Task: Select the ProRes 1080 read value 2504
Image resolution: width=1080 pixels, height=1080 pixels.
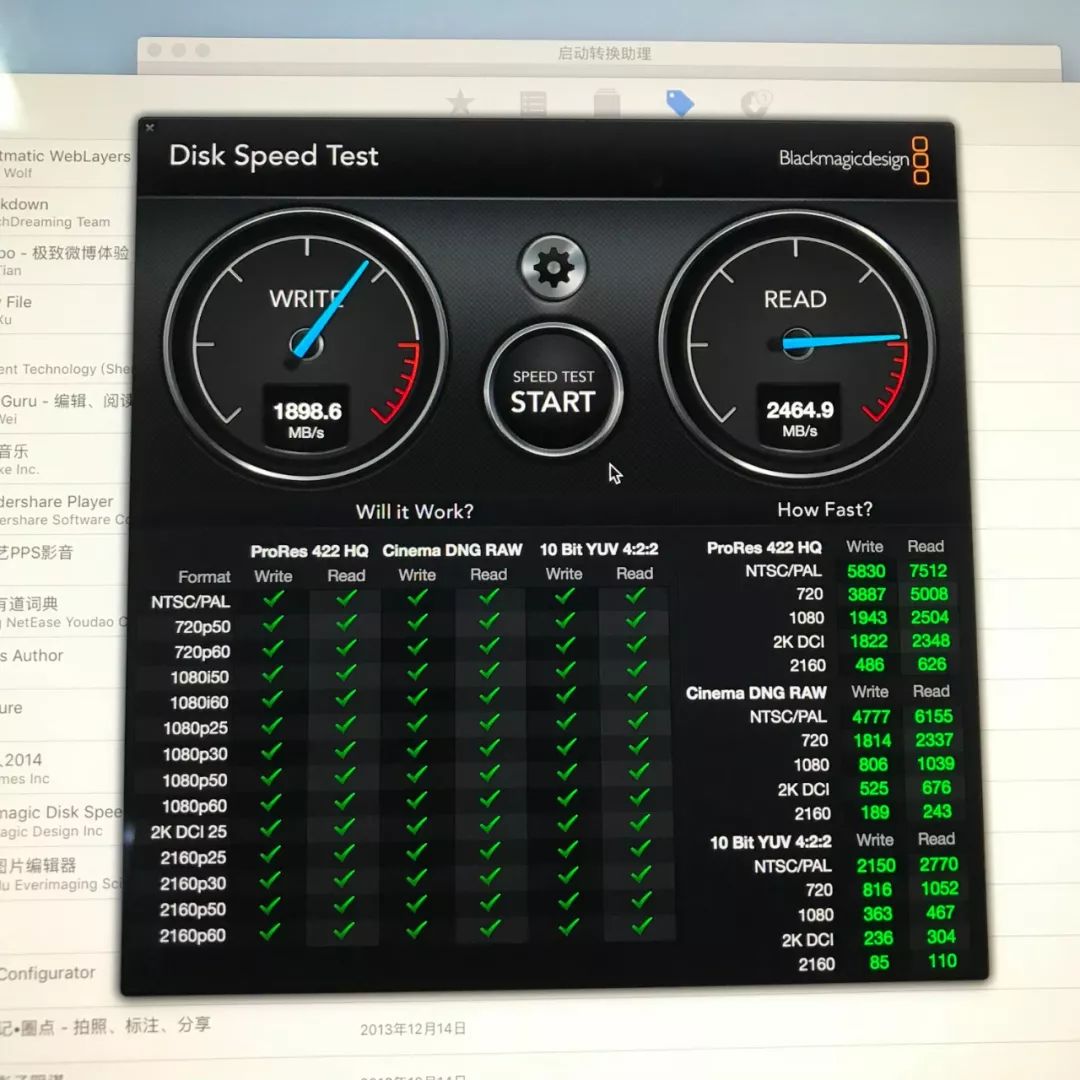Action: [930, 617]
